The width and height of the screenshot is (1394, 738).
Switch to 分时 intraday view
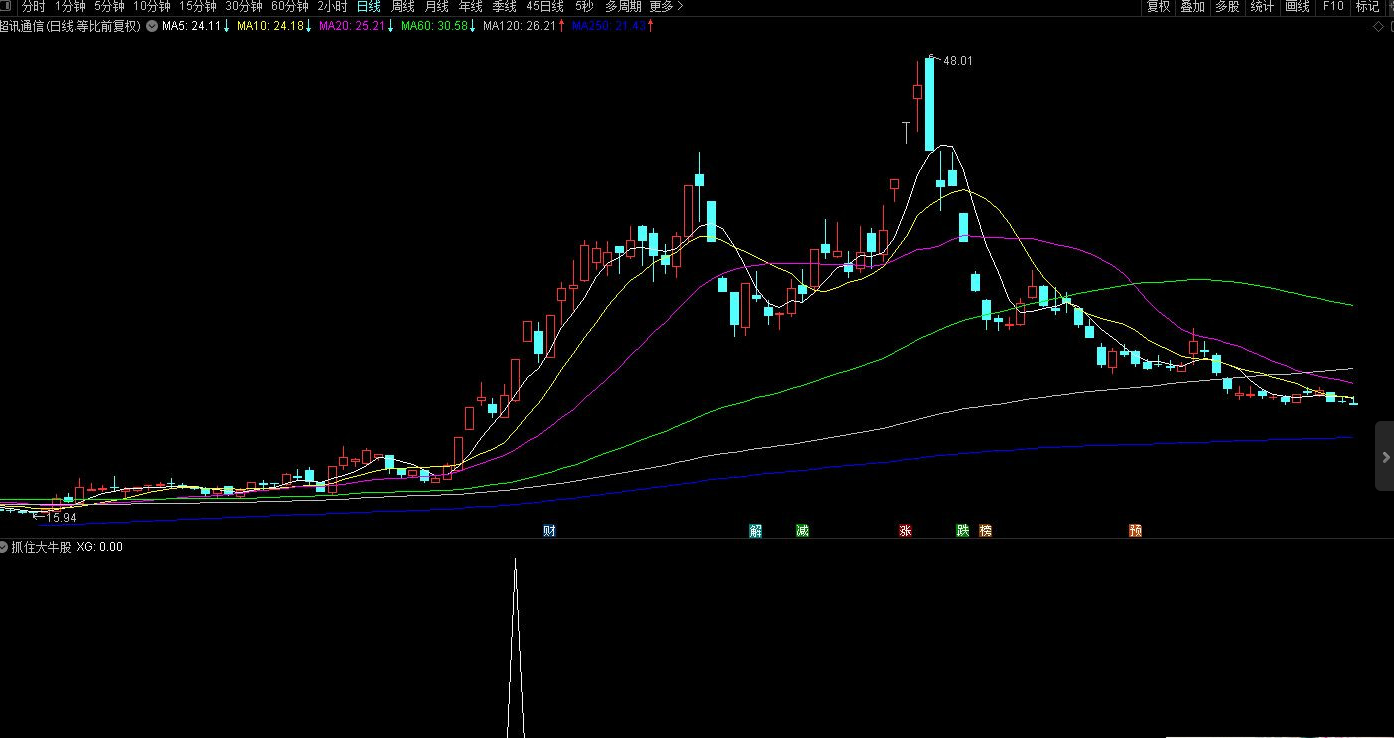[x=33, y=7]
